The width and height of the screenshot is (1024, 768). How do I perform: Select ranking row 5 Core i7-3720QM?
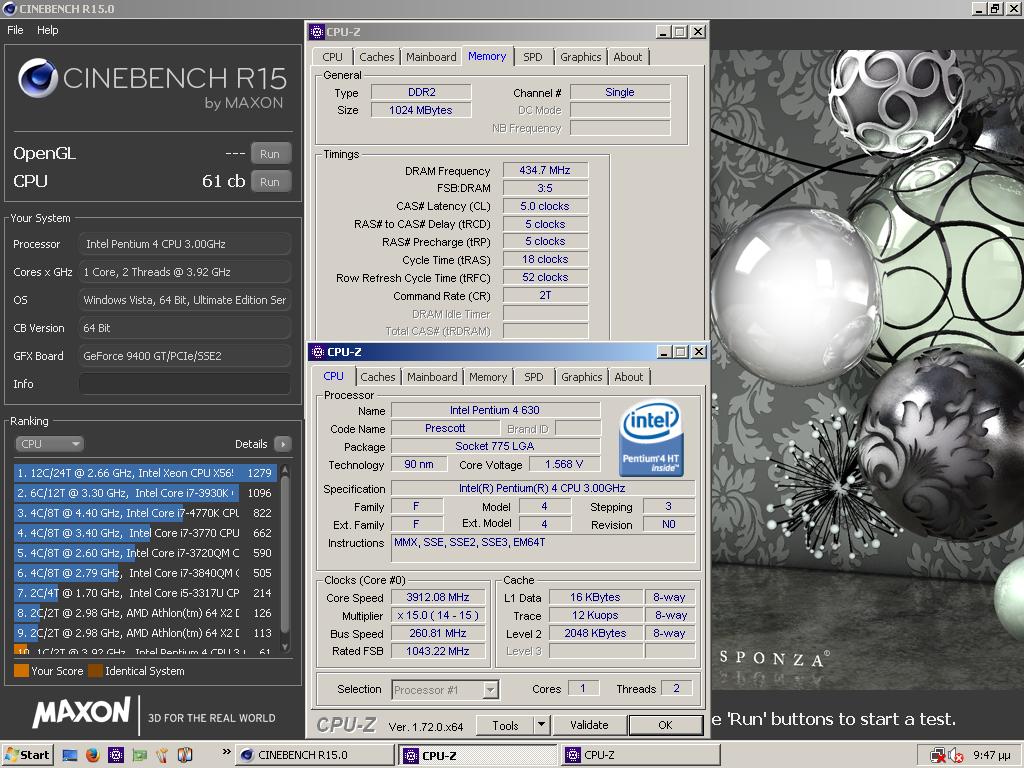point(145,553)
